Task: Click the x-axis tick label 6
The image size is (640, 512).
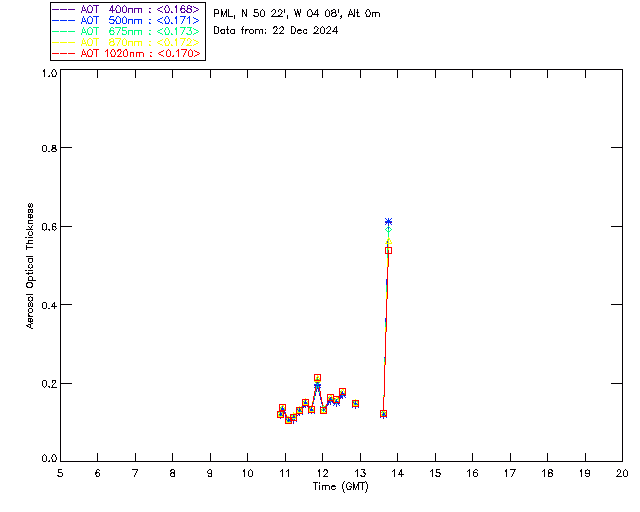Action: click(98, 474)
